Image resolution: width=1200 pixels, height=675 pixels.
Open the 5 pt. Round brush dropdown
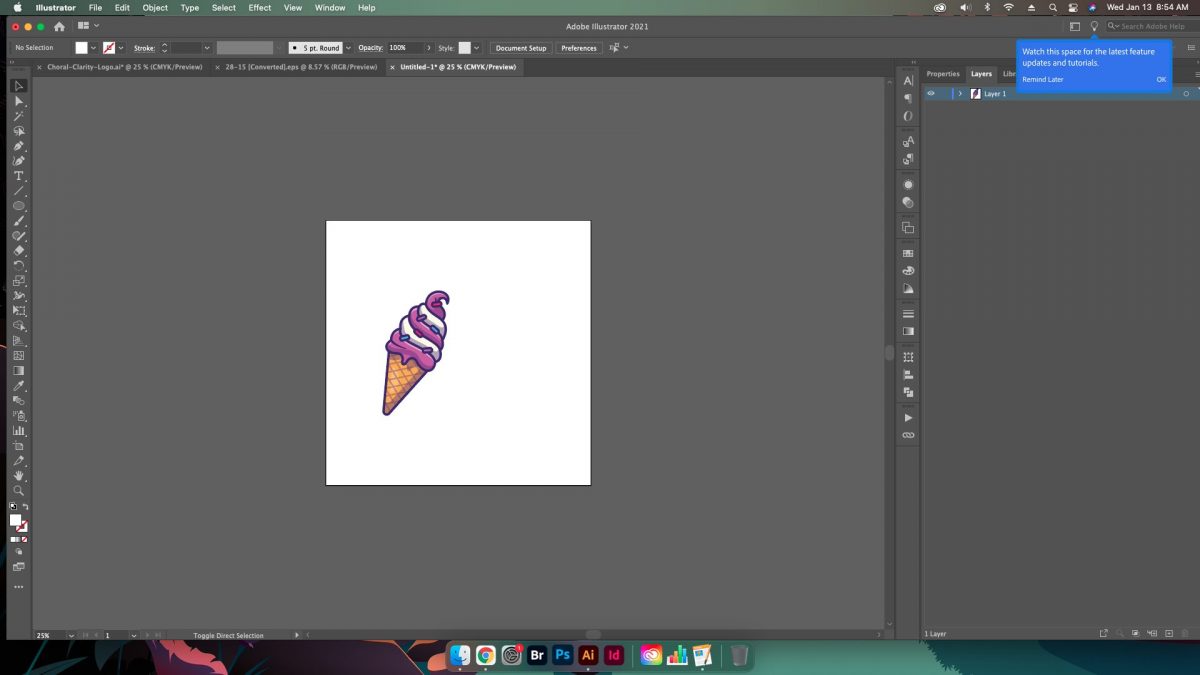tap(347, 48)
